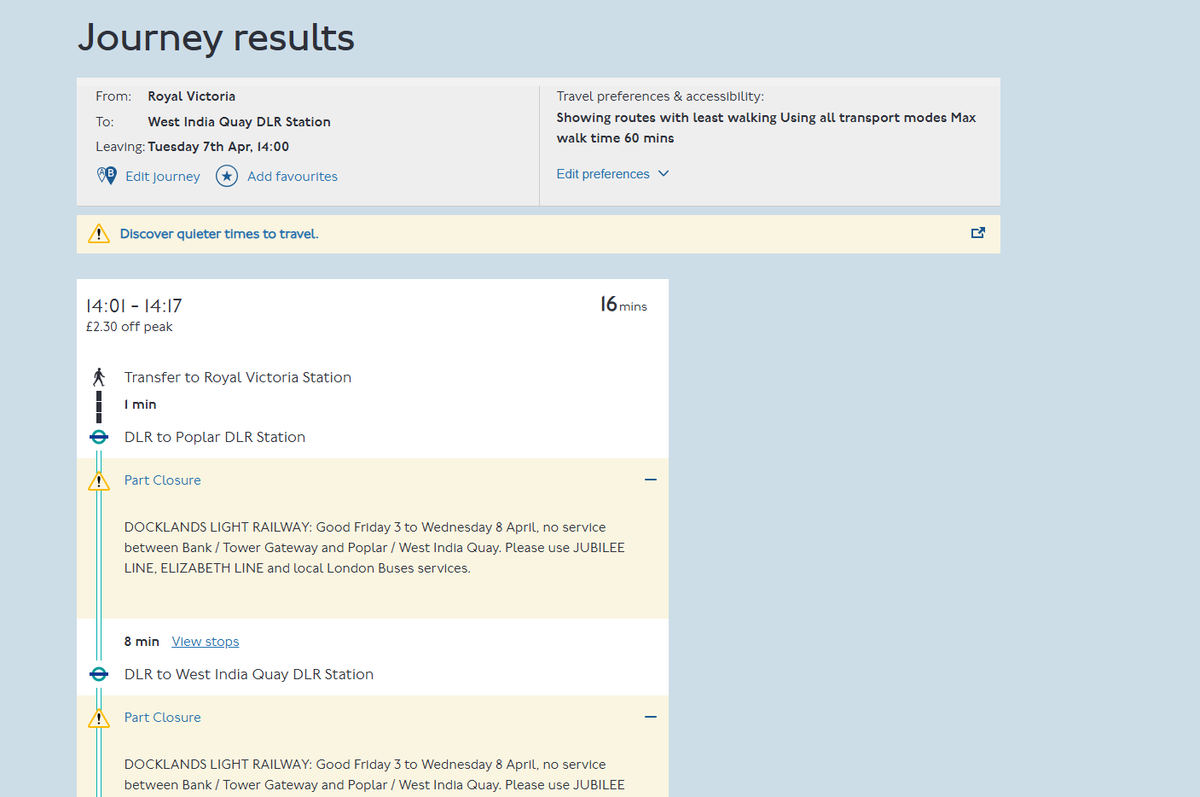The image size is (1200, 797).
Task: Collapse the second Part Closure minus icon
Action: tap(651, 717)
